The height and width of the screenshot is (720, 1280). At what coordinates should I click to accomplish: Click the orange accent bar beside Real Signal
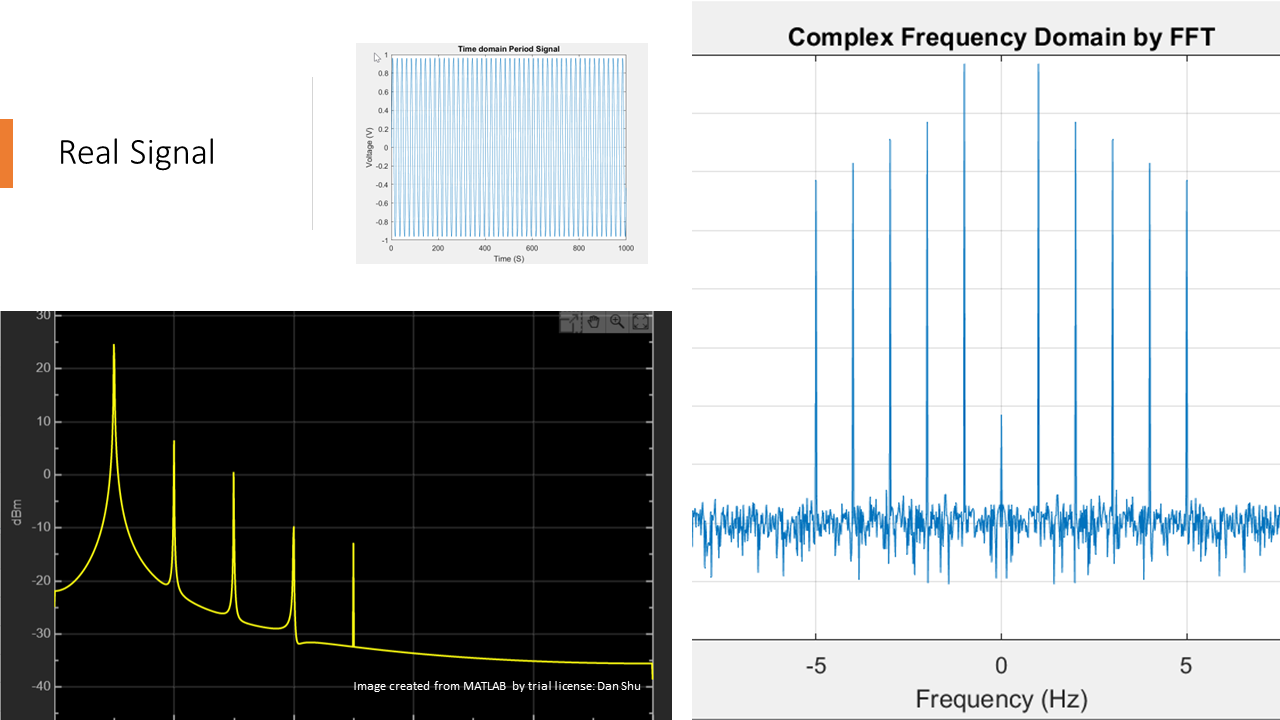(6, 153)
